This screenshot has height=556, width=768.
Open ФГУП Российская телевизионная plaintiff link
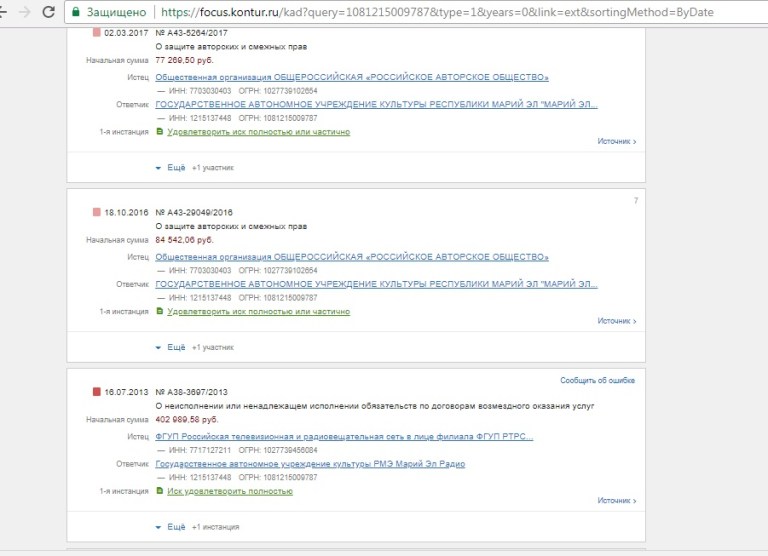click(x=344, y=436)
